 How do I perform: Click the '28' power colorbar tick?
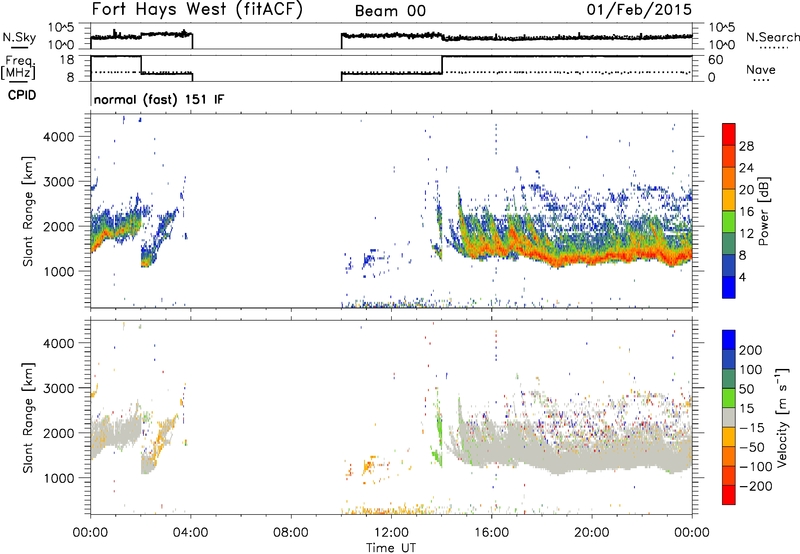pos(746,146)
